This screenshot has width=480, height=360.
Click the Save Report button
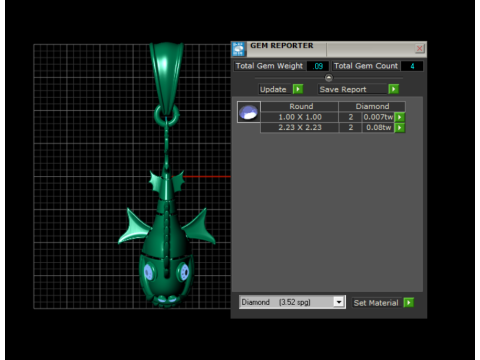tap(353, 89)
